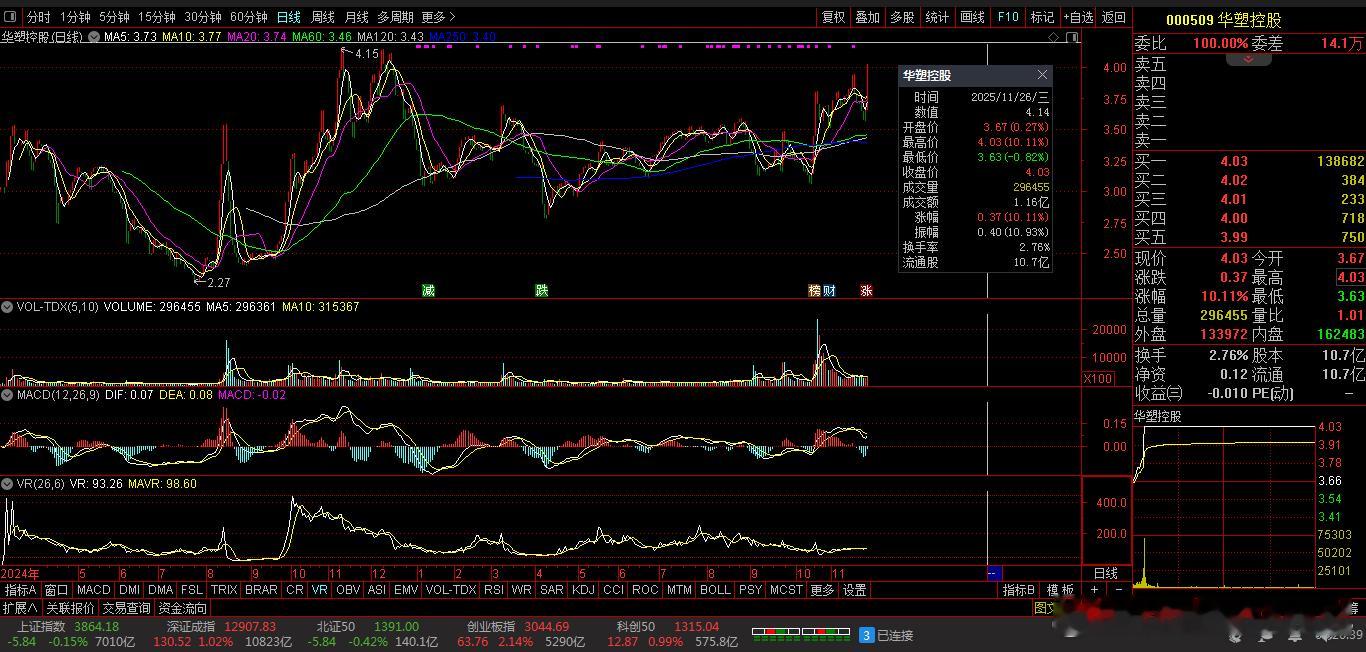Click the blue connection status icon

click(867, 635)
